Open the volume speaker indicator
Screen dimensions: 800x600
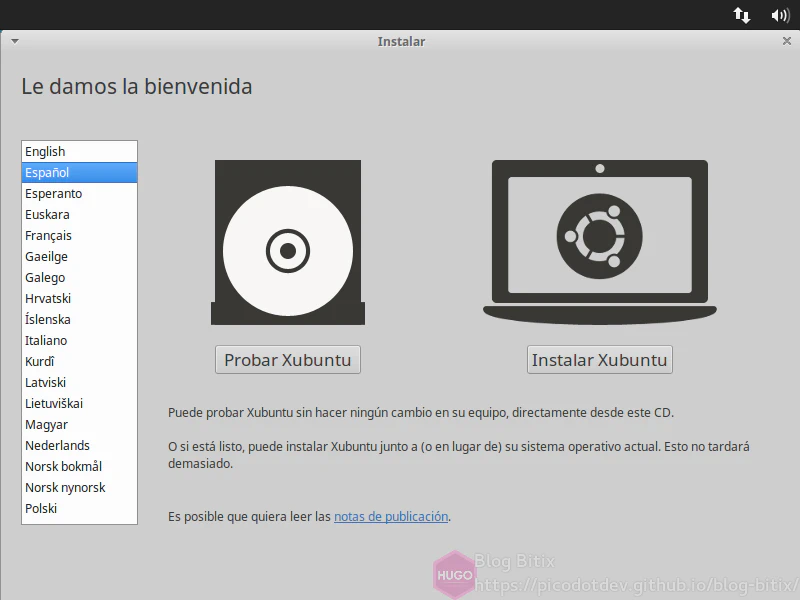[x=780, y=15]
